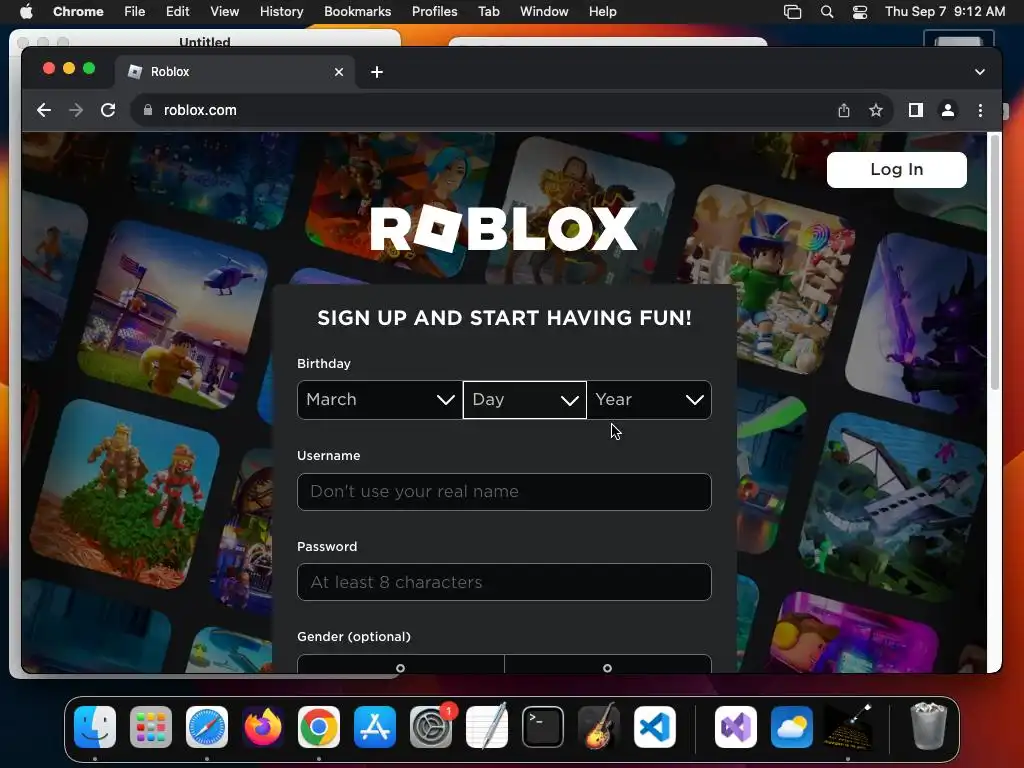
Task: Open a new tab
Action: tap(377, 72)
